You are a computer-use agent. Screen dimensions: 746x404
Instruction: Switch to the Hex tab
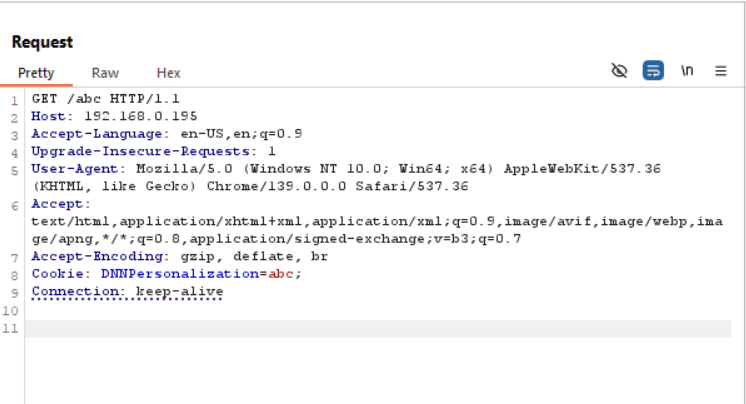tap(168, 73)
